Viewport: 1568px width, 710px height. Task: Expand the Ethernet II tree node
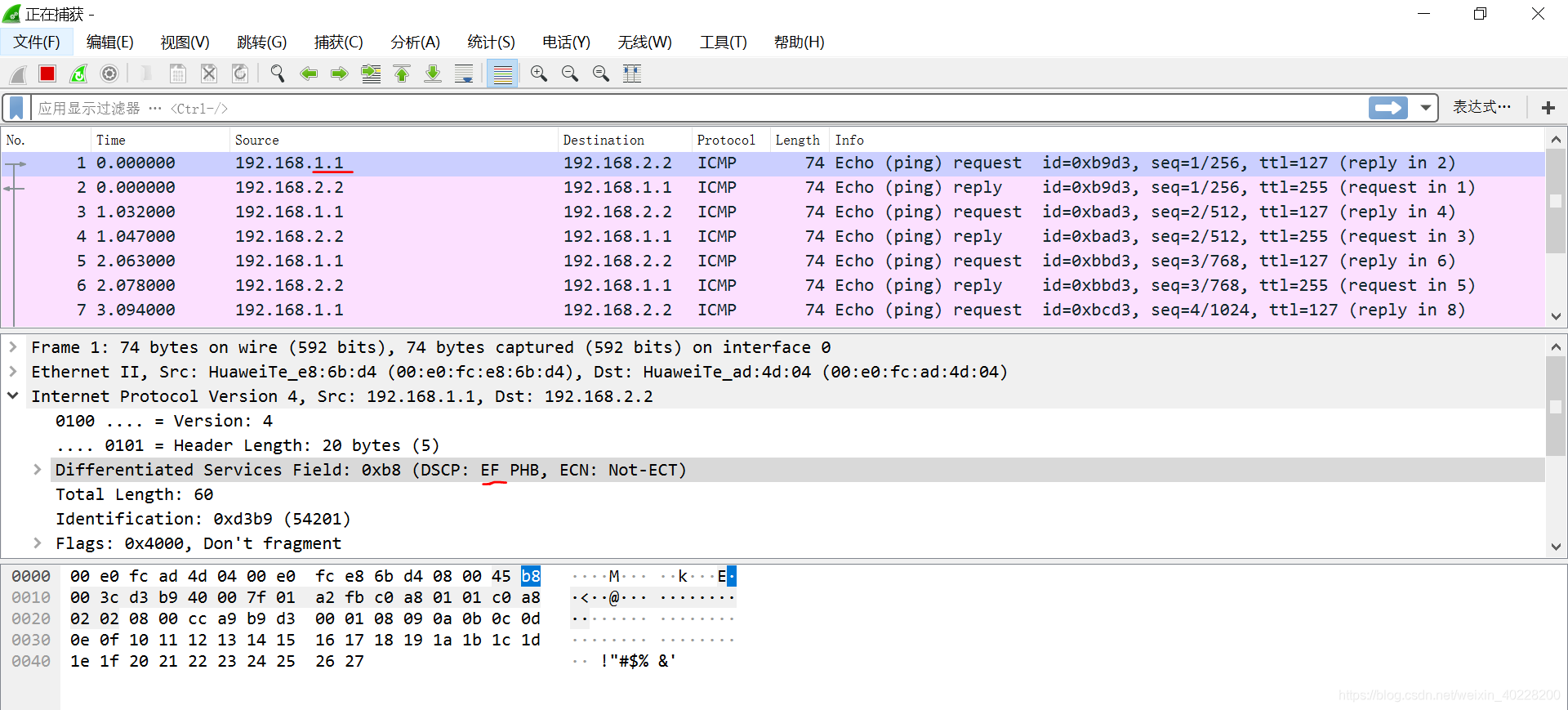click(13, 372)
